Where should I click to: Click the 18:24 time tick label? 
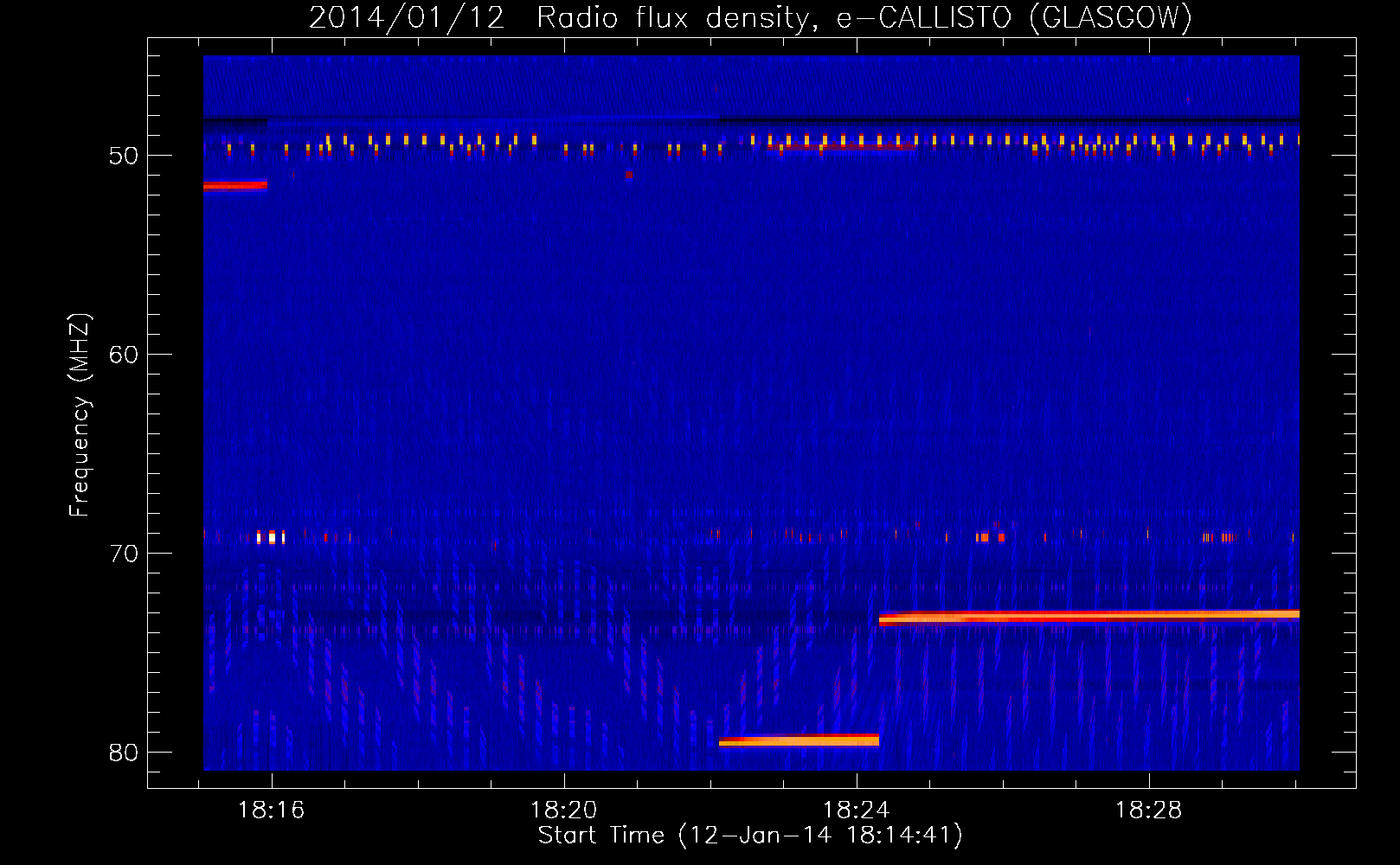coord(856,811)
